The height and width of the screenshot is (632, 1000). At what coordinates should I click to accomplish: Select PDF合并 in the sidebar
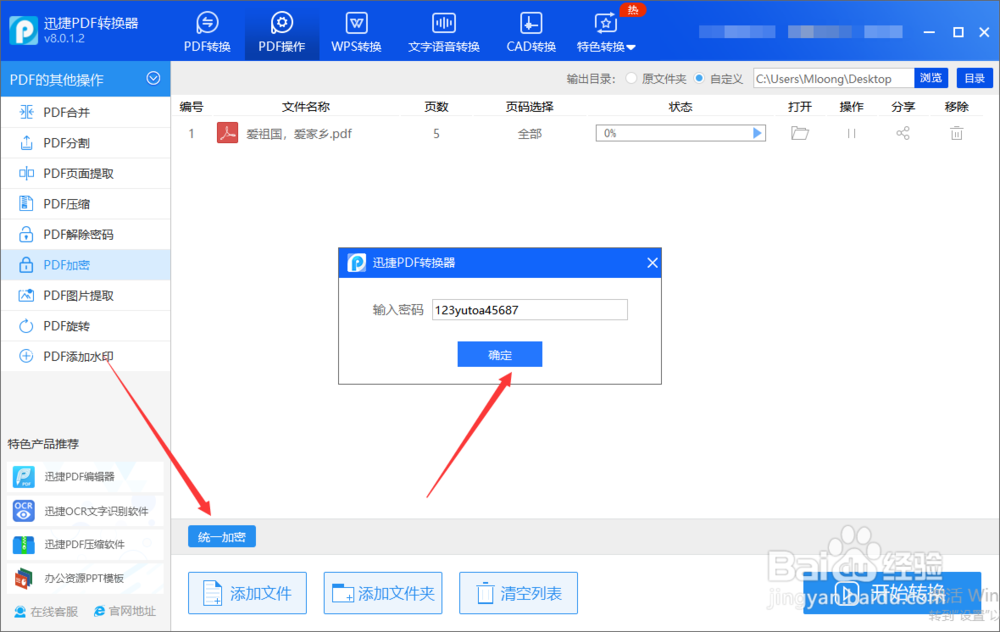[85, 112]
